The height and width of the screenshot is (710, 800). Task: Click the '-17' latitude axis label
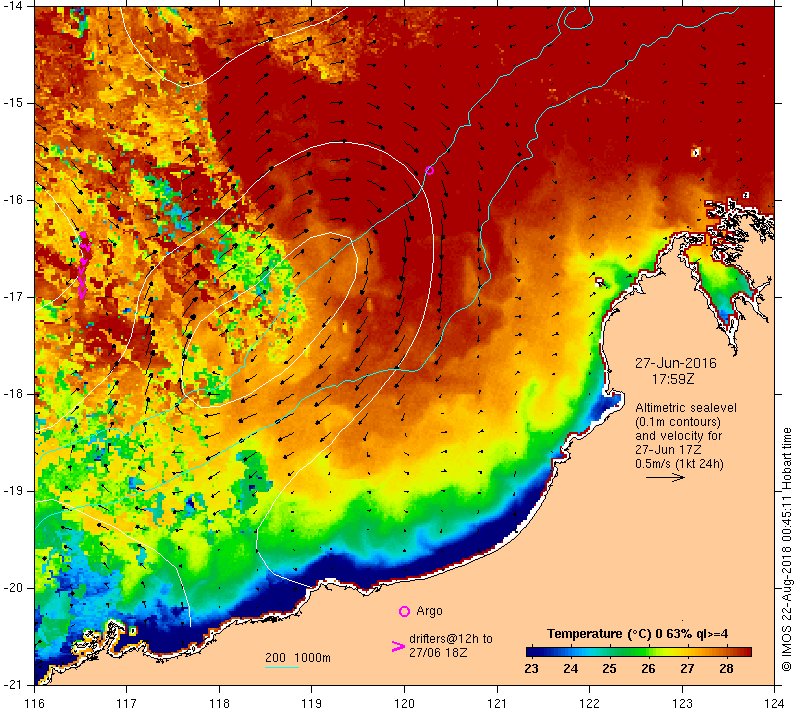(x=13, y=297)
